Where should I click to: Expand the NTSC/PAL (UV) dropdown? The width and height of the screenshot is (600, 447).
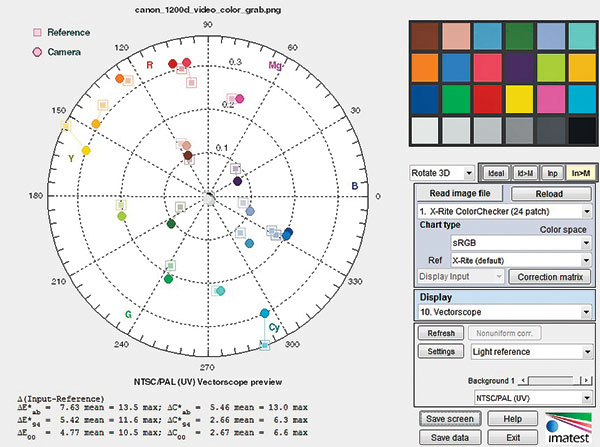coord(533,398)
